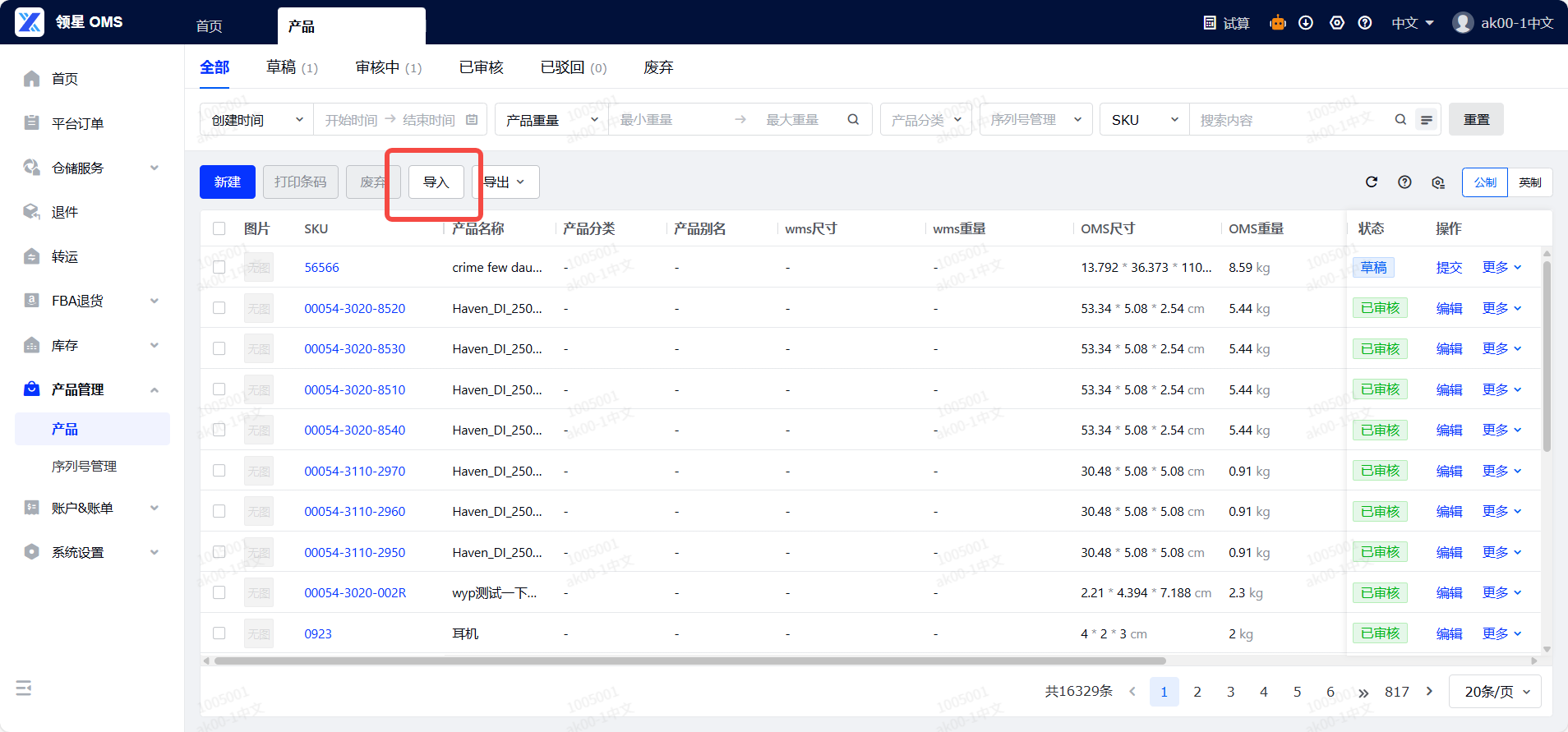Open 更多 menu for SKU 56566
The height and width of the screenshot is (732, 1568).
pos(1501,268)
